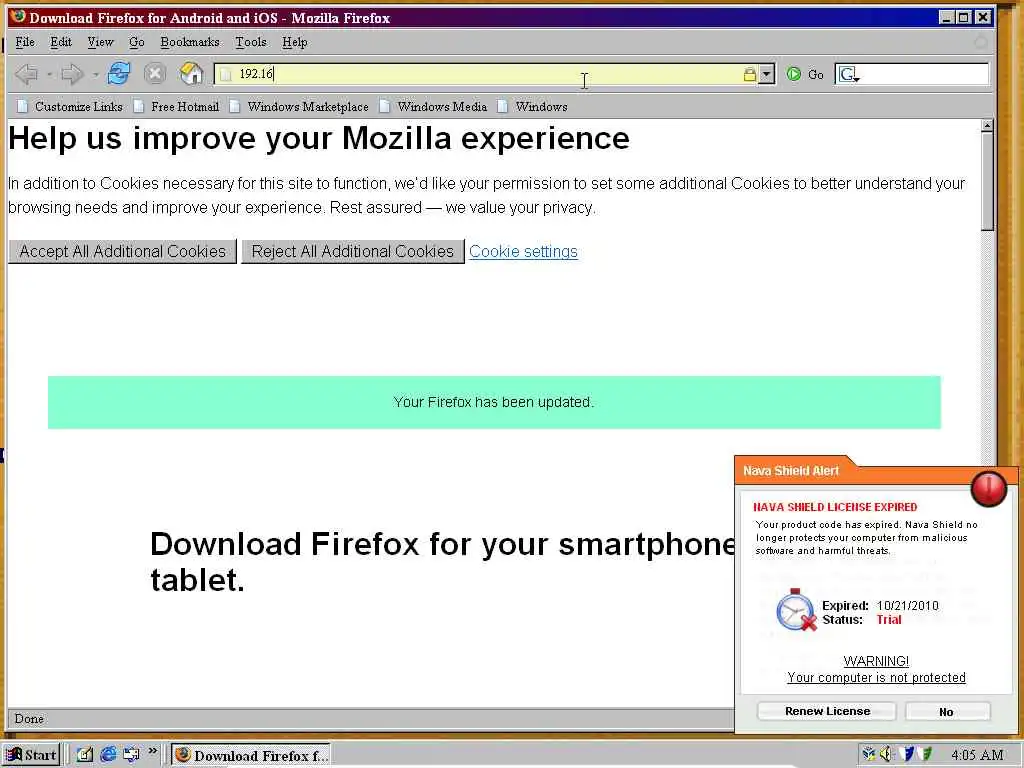The height and width of the screenshot is (768, 1024).
Task: Click the page scrollbar up arrow
Action: (x=987, y=125)
